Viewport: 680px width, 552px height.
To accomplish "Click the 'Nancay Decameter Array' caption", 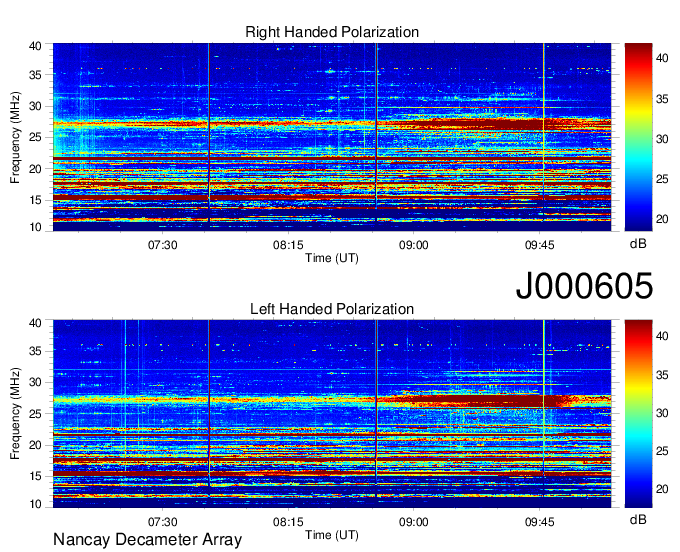I will click(147, 540).
